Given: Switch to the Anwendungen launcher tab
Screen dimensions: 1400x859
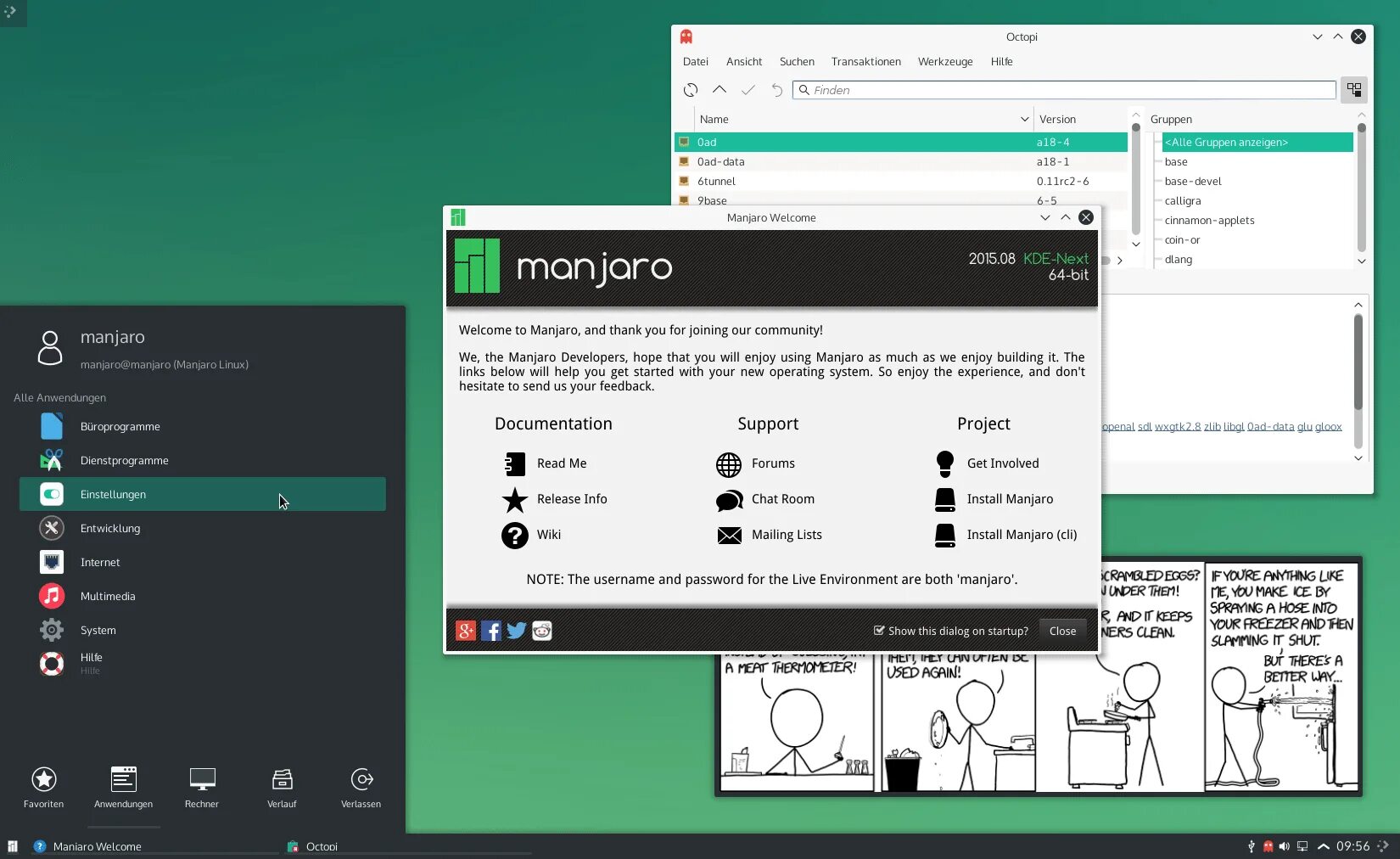Looking at the screenshot, I should click(124, 788).
